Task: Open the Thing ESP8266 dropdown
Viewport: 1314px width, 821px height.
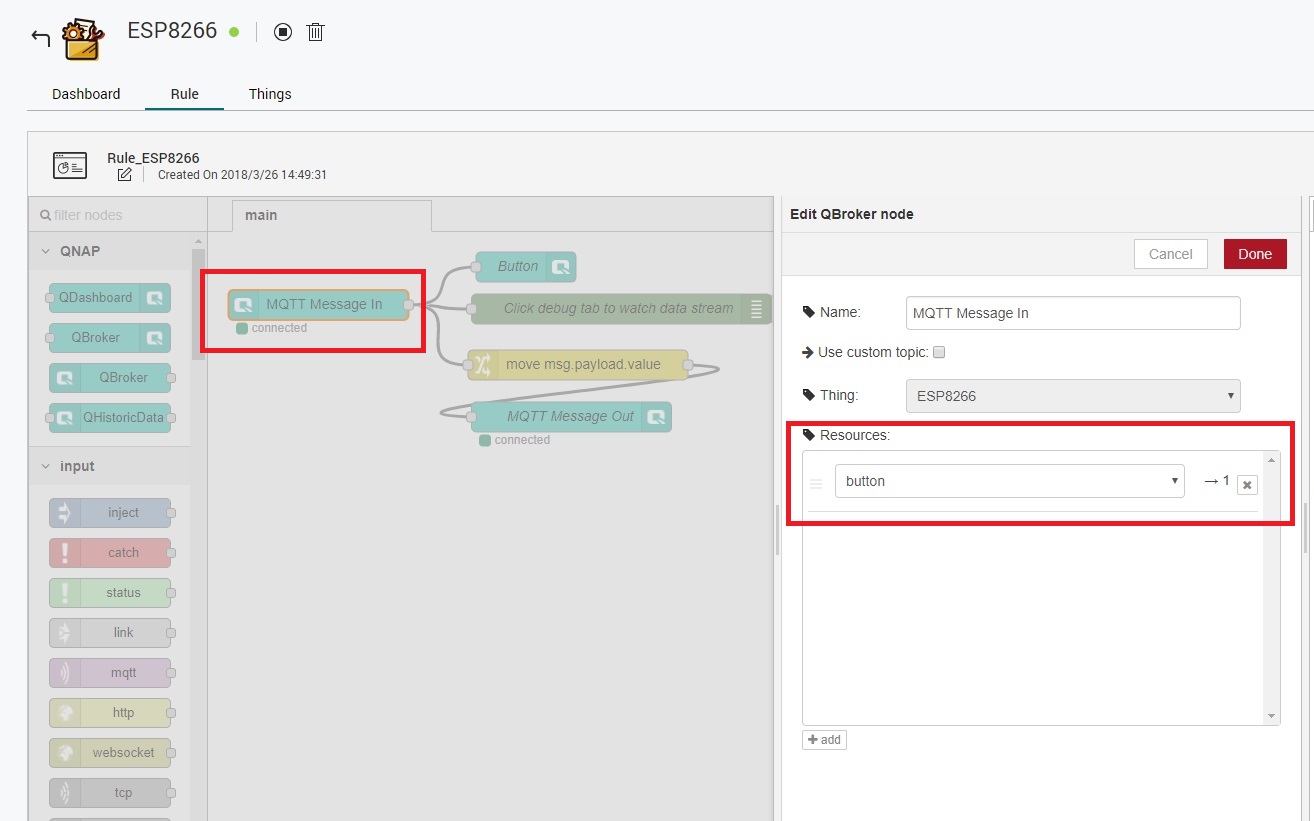Action: click(x=1073, y=396)
